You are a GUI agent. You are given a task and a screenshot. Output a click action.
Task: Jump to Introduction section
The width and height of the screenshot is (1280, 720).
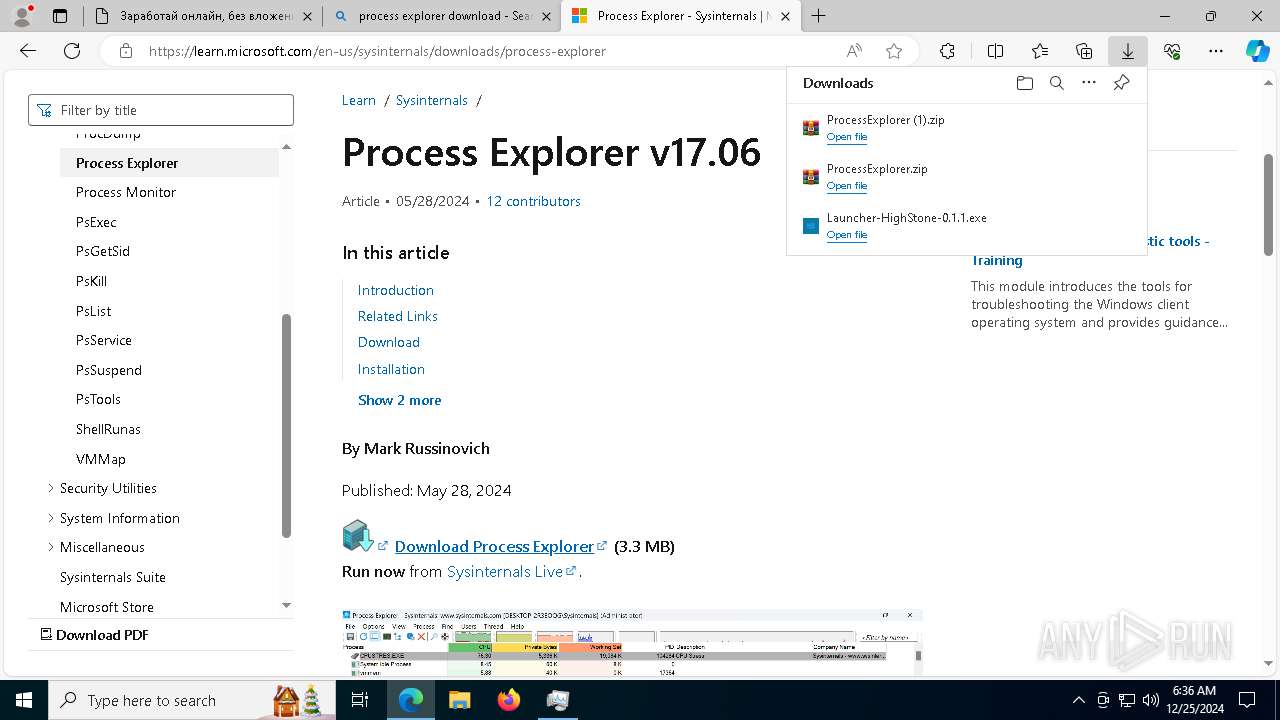(x=396, y=290)
